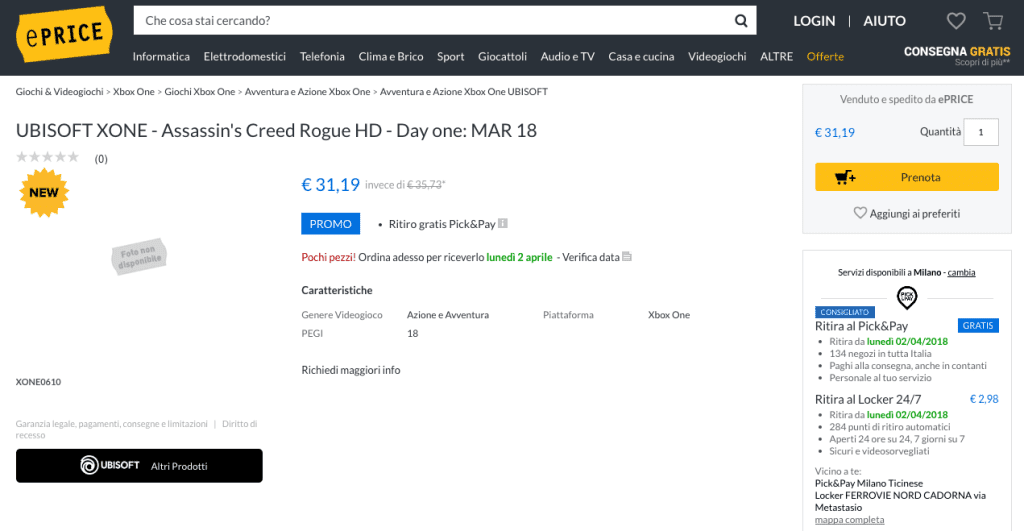The width and height of the screenshot is (1024, 531).
Task: Click the struck-through price '€ 35,73'
Action: tap(424, 185)
